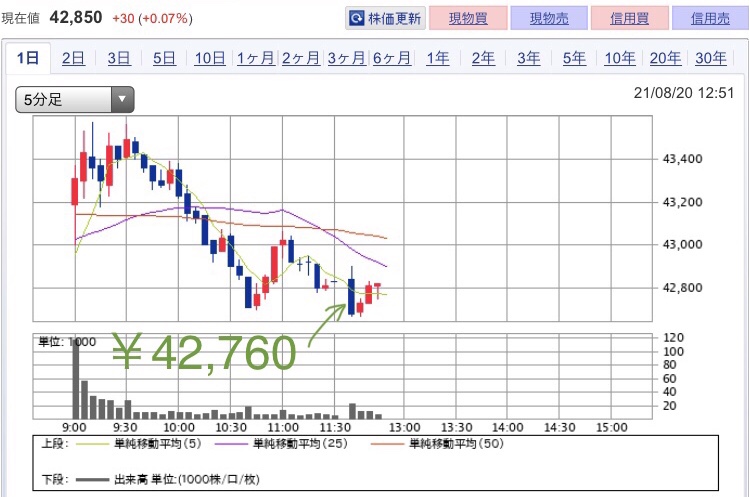
Task: Click the change value +30 (+0.07%)
Action: coord(152,19)
